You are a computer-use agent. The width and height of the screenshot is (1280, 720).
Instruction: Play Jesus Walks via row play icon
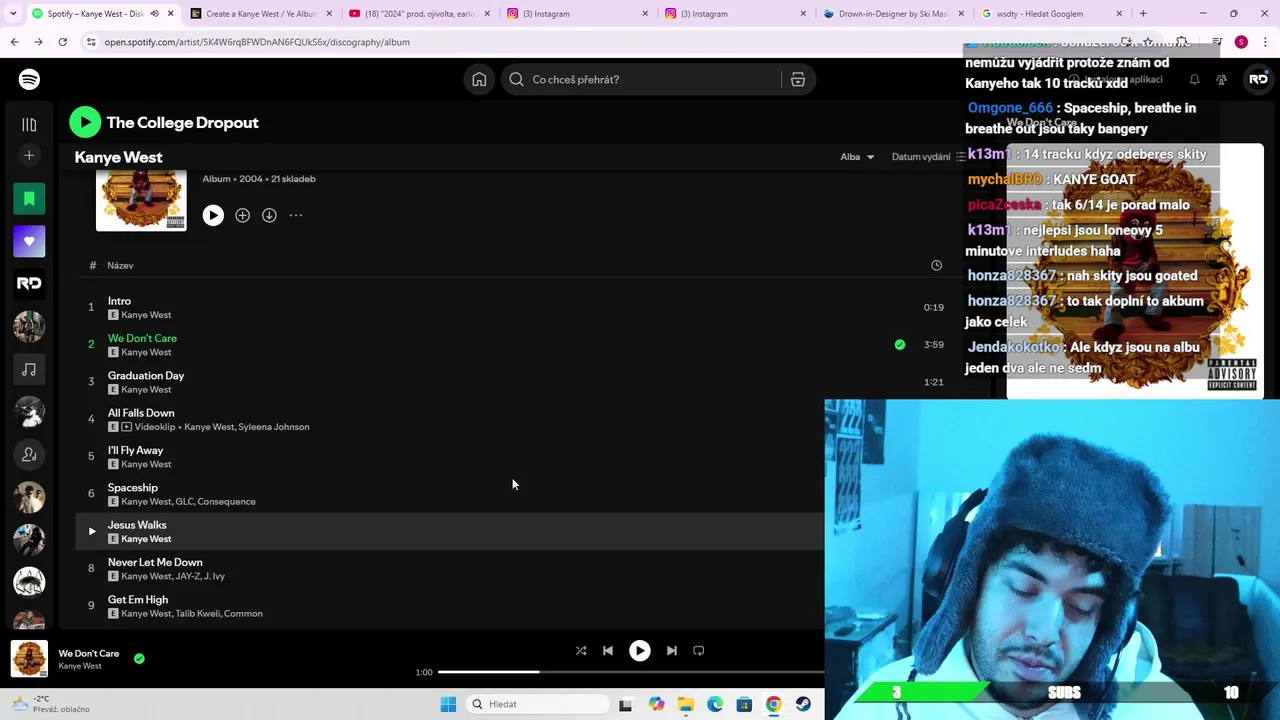pyautogui.click(x=92, y=531)
